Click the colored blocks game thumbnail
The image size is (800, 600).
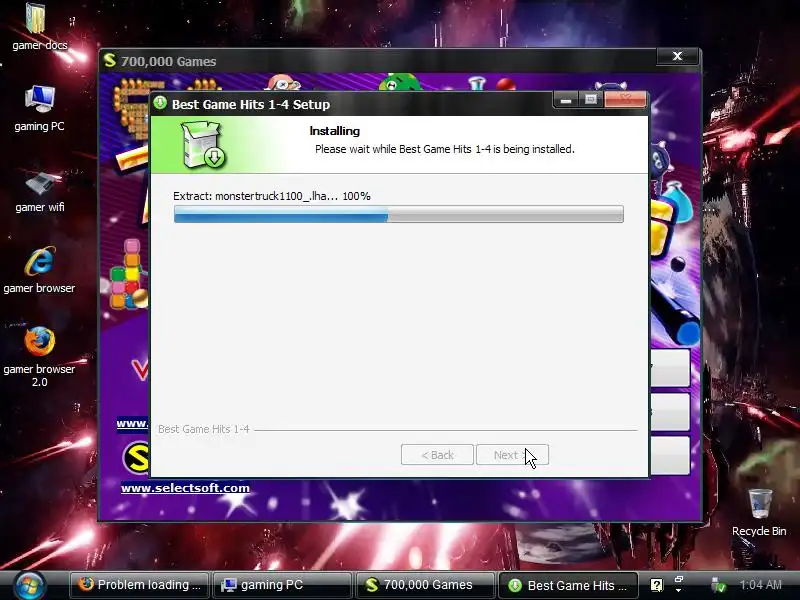pyautogui.click(x=128, y=274)
